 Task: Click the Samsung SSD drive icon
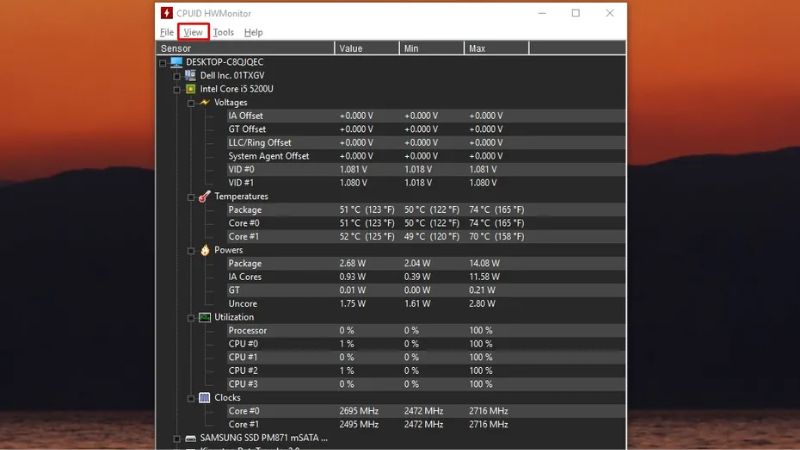[x=190, y=438]
